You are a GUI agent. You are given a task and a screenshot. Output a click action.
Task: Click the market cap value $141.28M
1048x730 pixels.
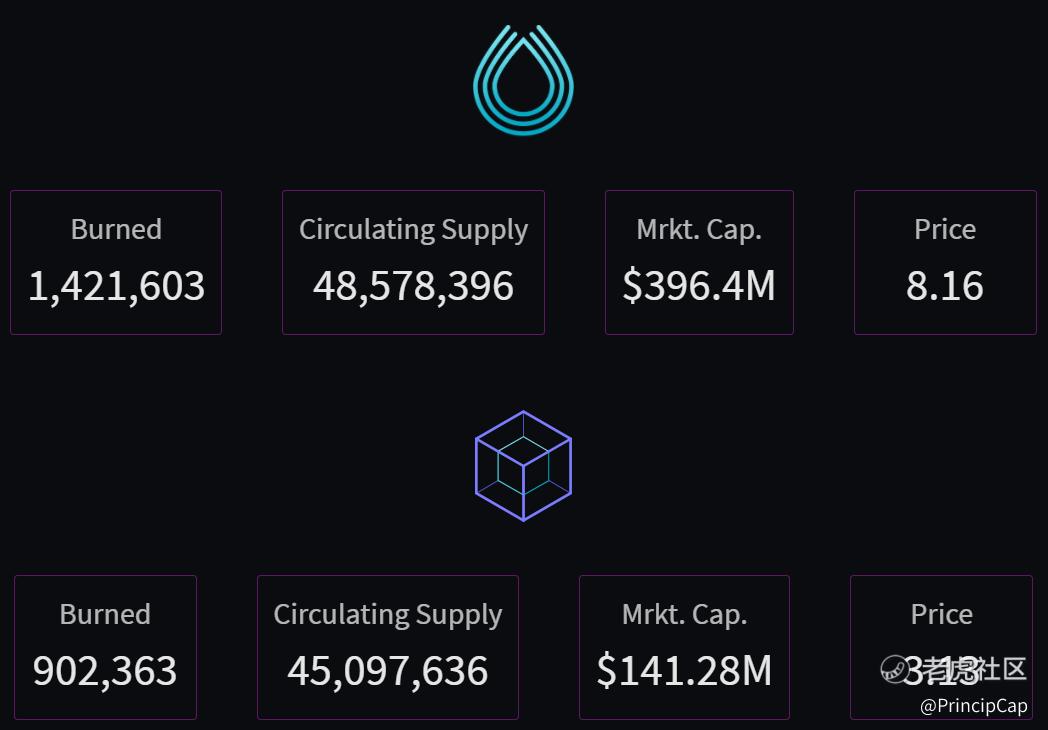pyautogui.click(x=685, y=671)
